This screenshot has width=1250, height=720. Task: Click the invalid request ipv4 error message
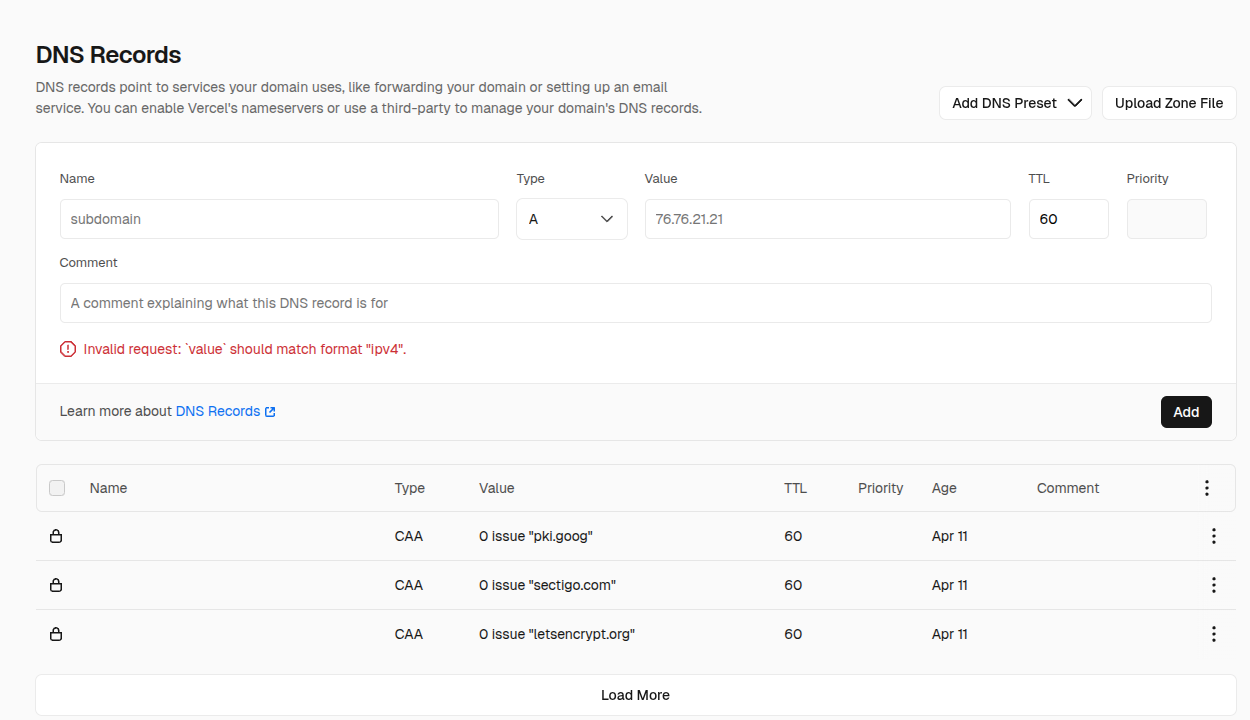click(x=245, y=349)
